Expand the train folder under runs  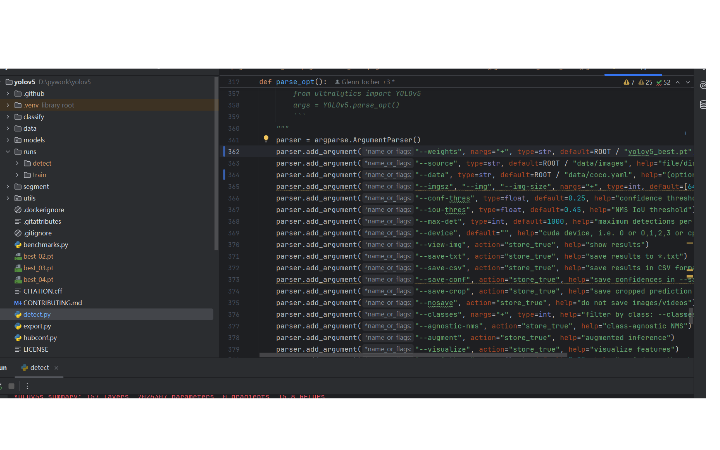tap(17, 175)
